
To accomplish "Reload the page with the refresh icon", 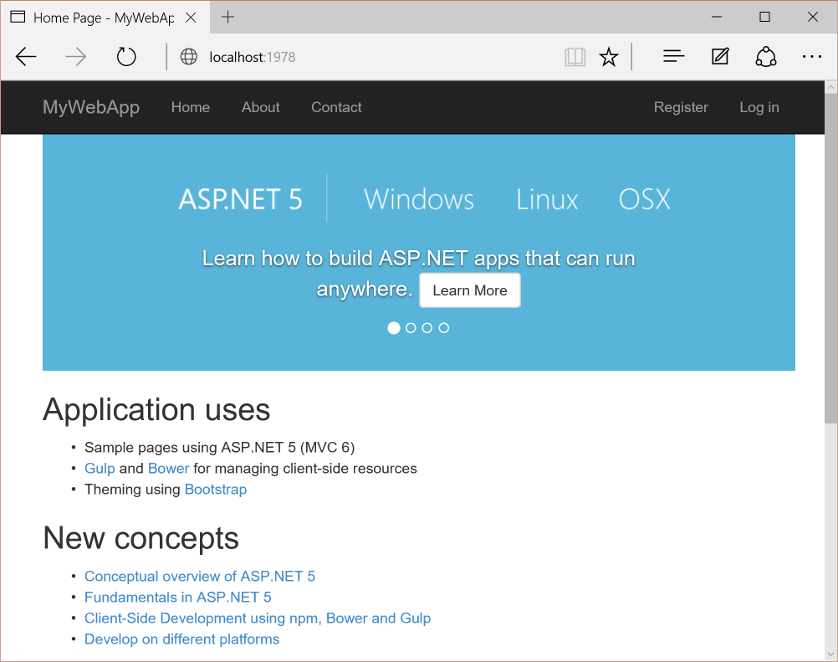I will [126, 57].
